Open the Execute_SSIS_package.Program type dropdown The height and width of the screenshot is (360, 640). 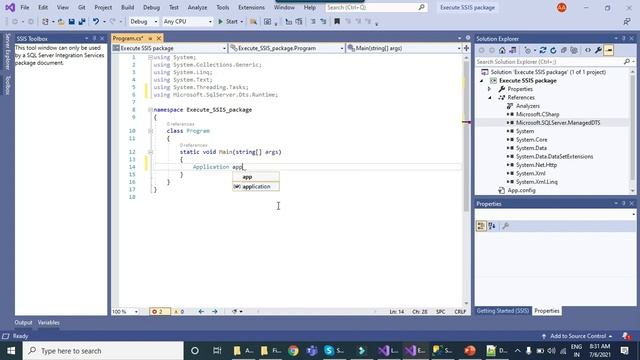point(287,48)
